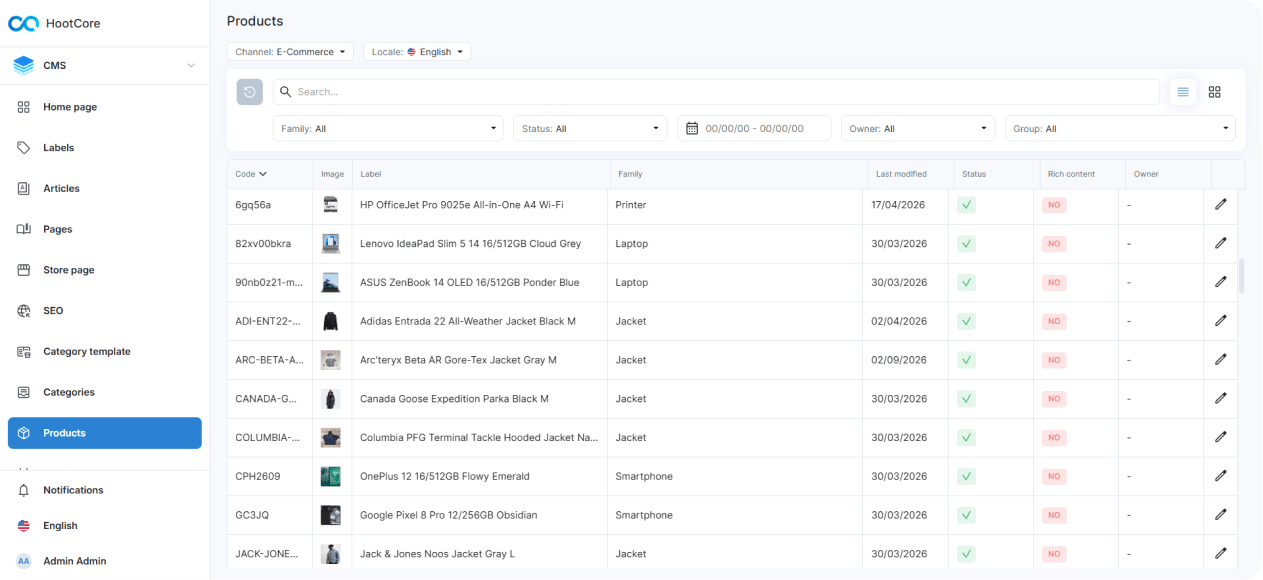Open Store page in the sidebar menu
Screen dimensions: 1263x580
[x=105, y=270]
